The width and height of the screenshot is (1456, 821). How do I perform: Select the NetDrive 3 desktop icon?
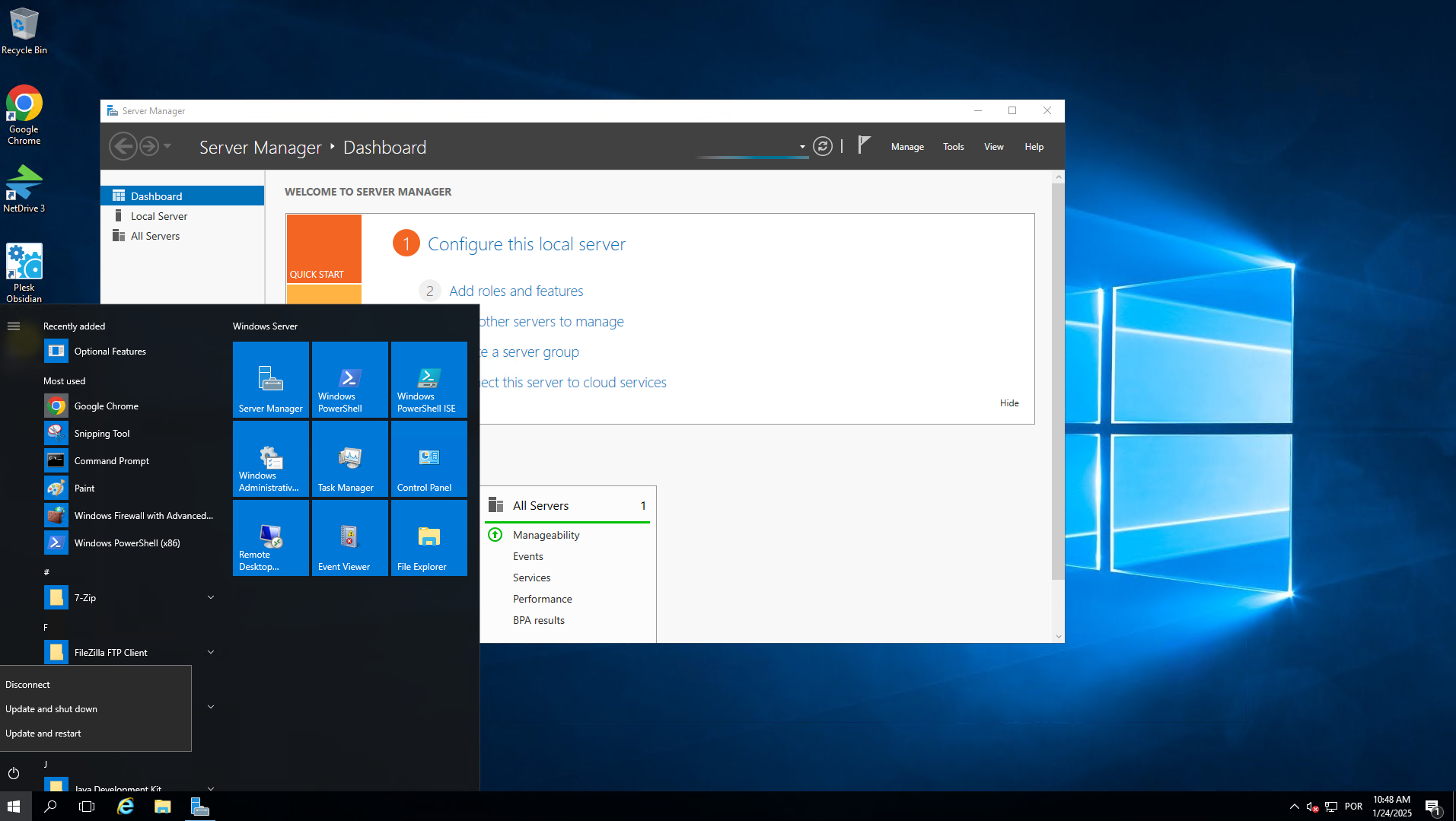24,189
